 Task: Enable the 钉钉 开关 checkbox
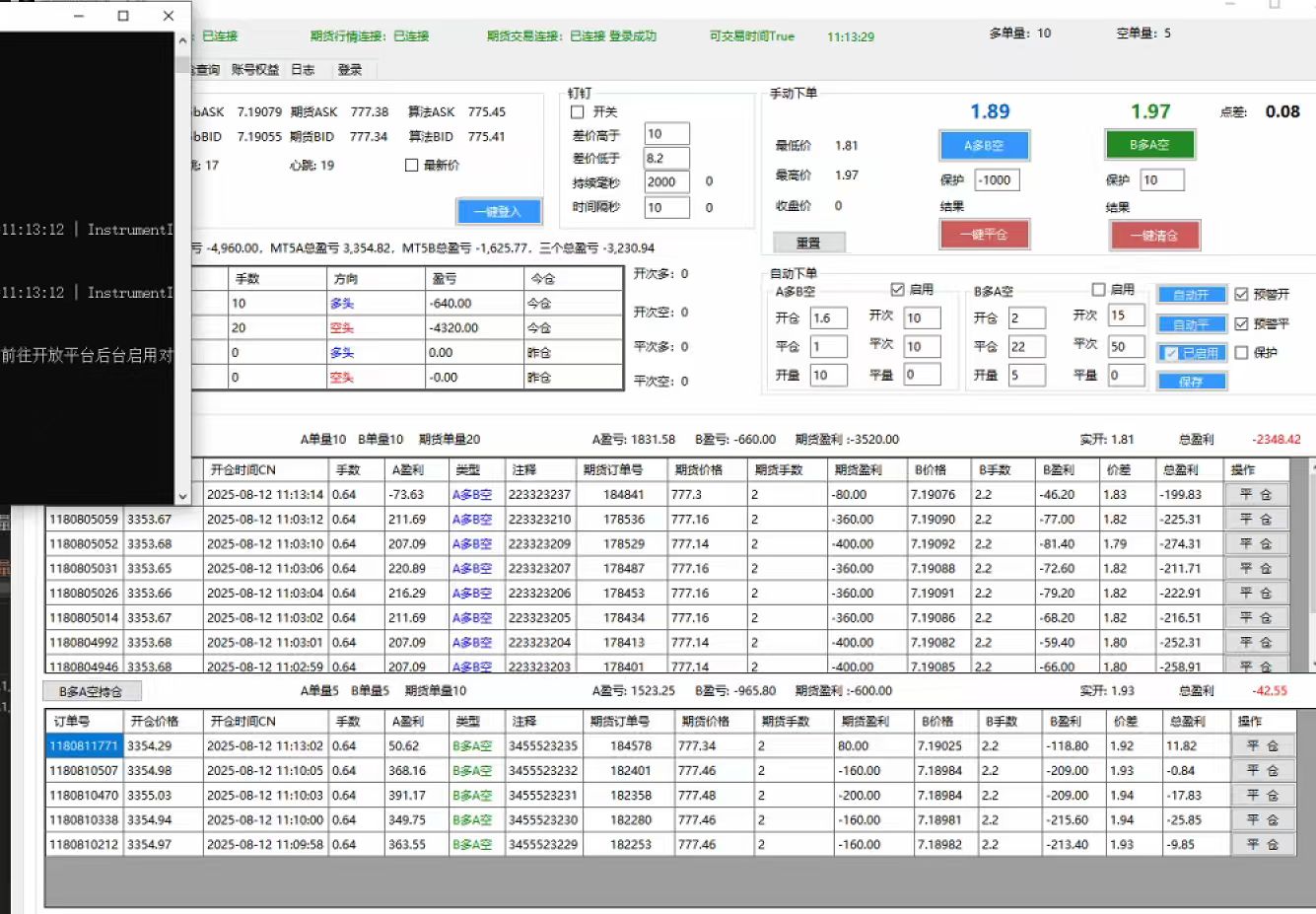point(578,112)
